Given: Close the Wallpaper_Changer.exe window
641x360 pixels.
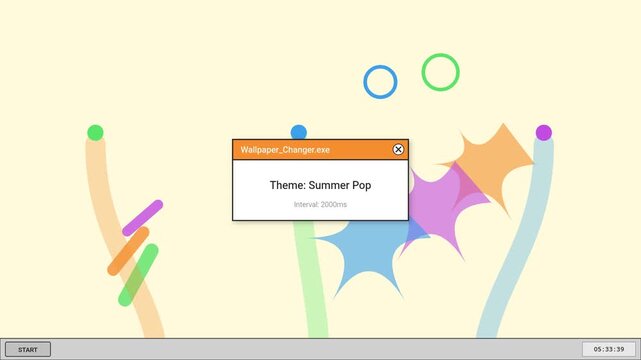Looking at the screenshot, I should (398, 150).
